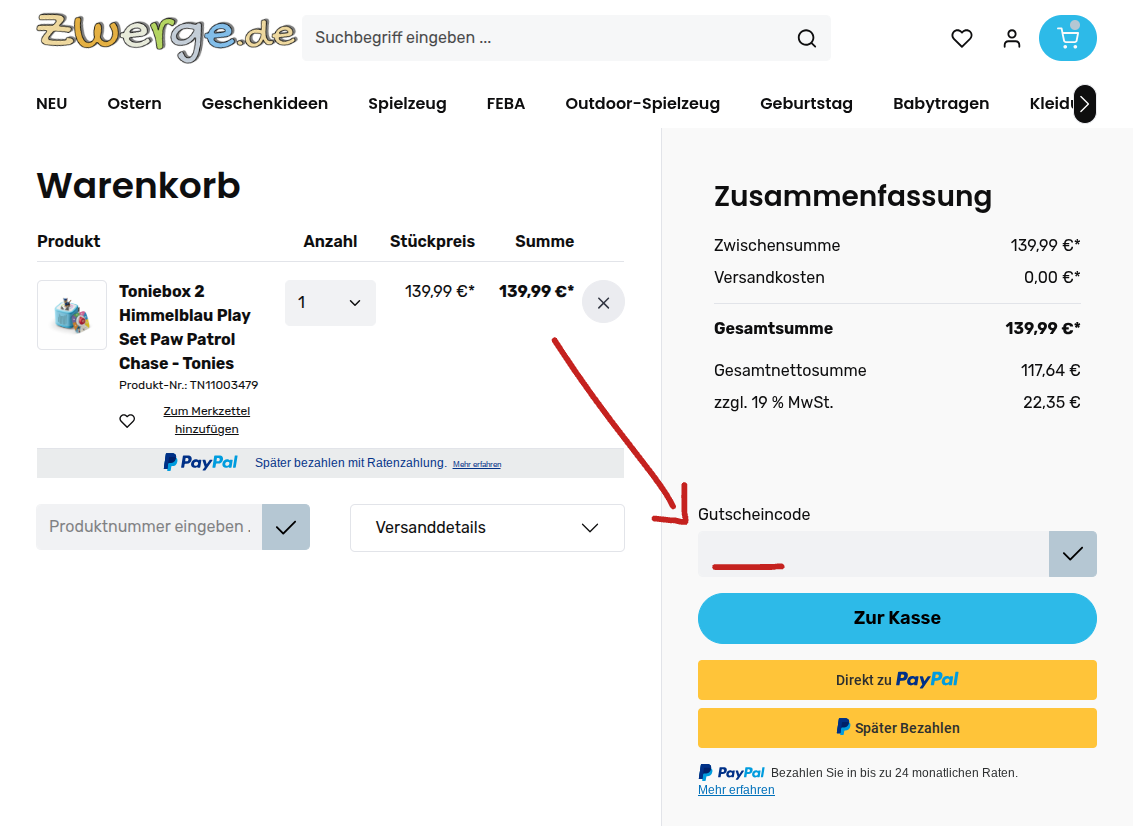The height and width of the screenshot is (826, 1141).
Task: Click the Zwerge.de logo
Action: coord(165,36)
